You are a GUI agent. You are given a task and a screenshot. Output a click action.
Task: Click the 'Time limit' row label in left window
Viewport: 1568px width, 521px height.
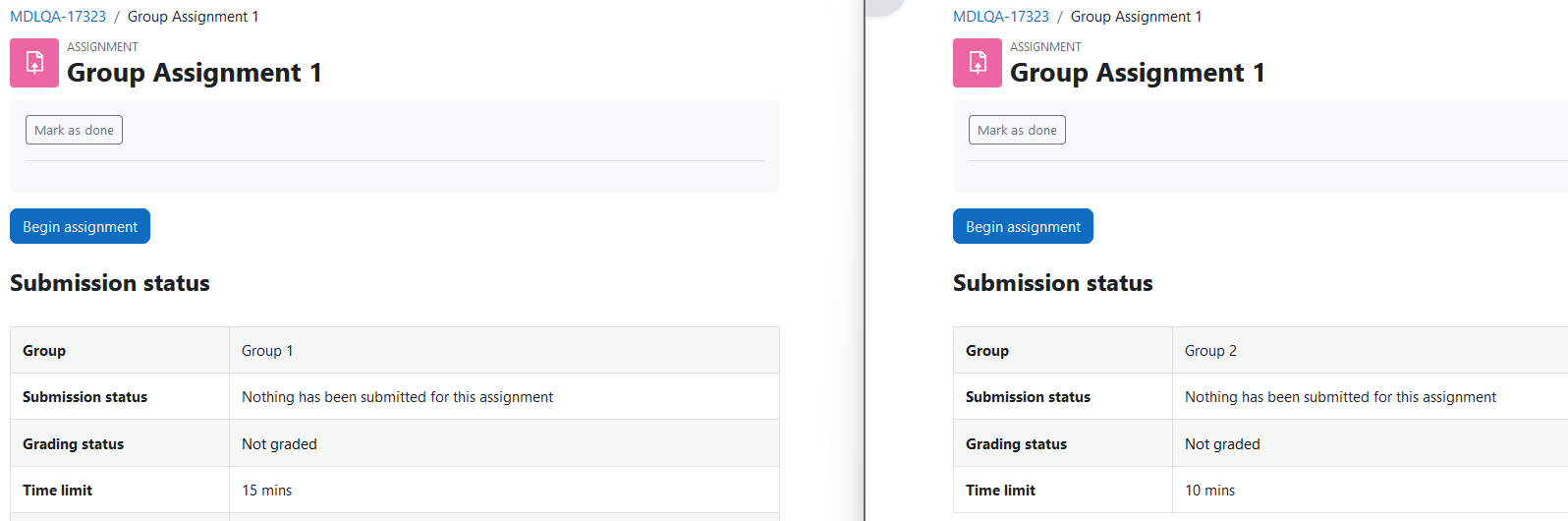58,491
